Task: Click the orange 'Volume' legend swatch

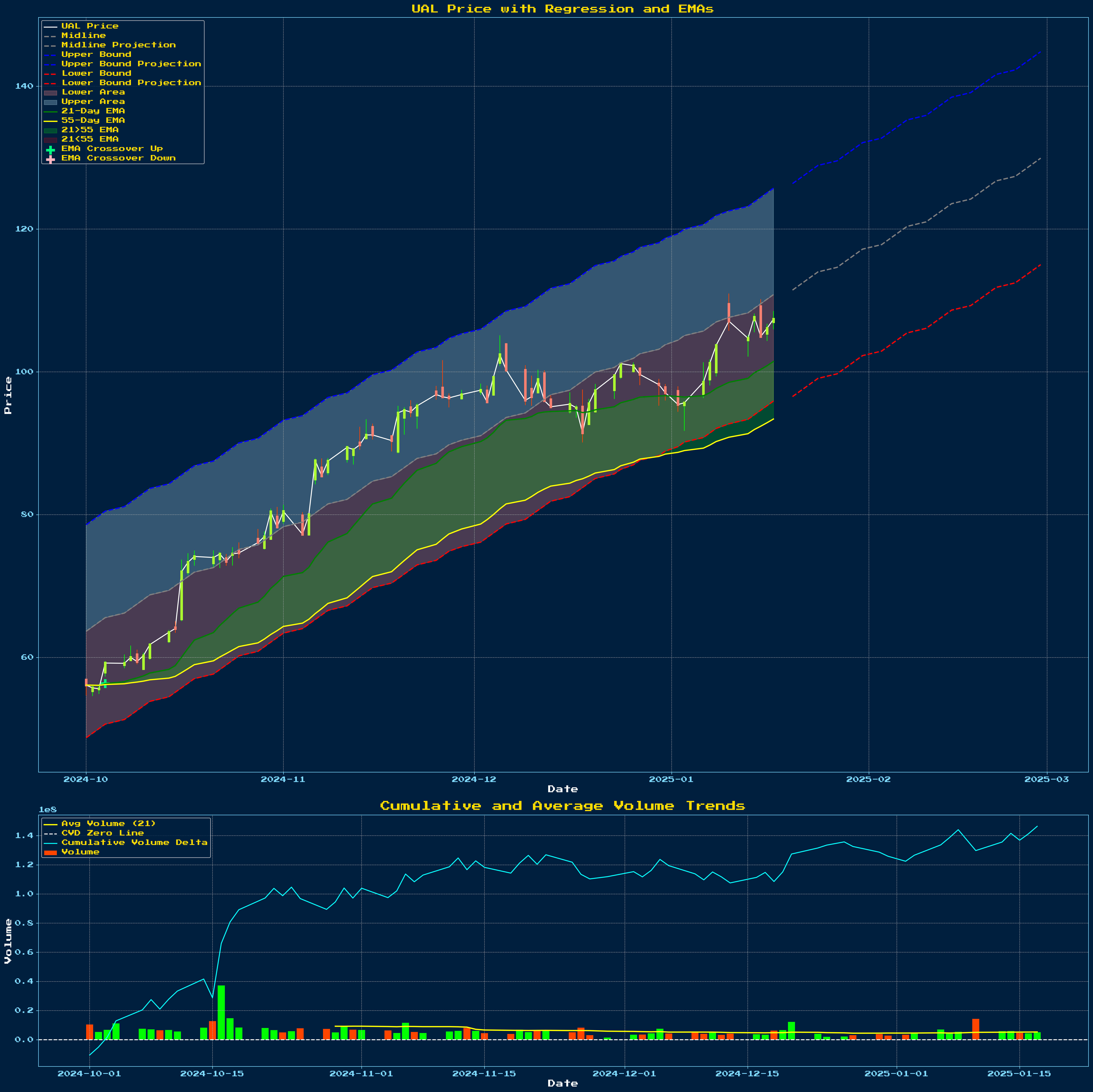Action: pyautogui.click(x=50, y=852)
